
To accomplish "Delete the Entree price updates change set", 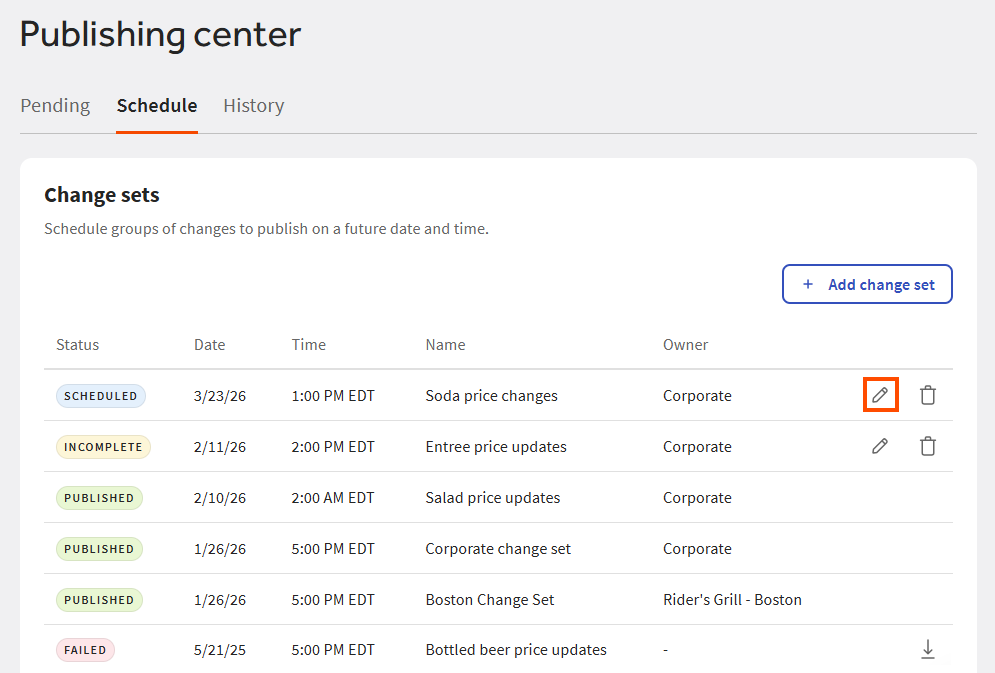I will (x=928, y=446).
